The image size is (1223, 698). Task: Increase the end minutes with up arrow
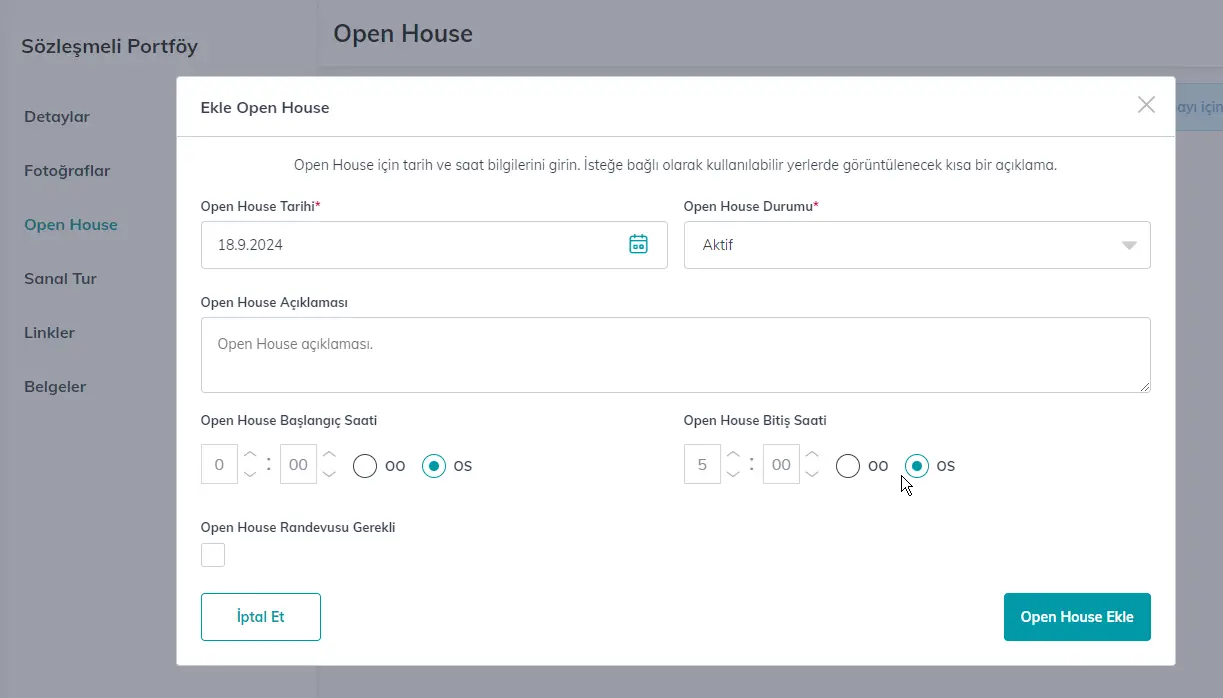tap(812, 454)
